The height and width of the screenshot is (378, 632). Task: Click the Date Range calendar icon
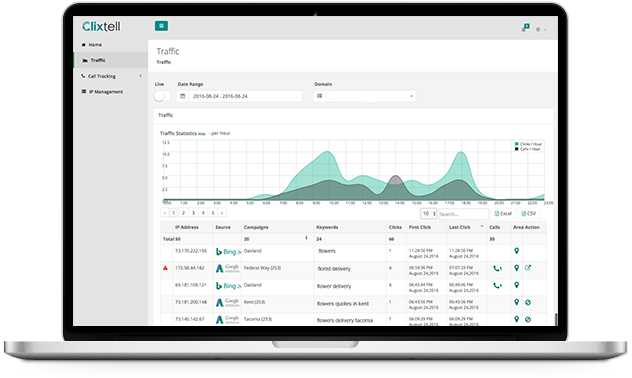tap(183, 96)
